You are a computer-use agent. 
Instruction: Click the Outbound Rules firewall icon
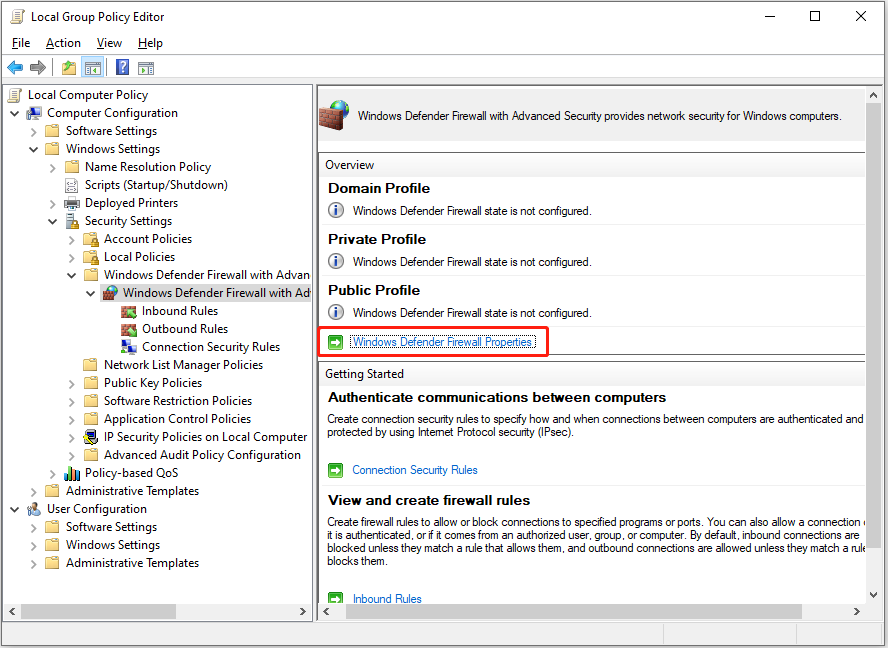click(129, 330)
